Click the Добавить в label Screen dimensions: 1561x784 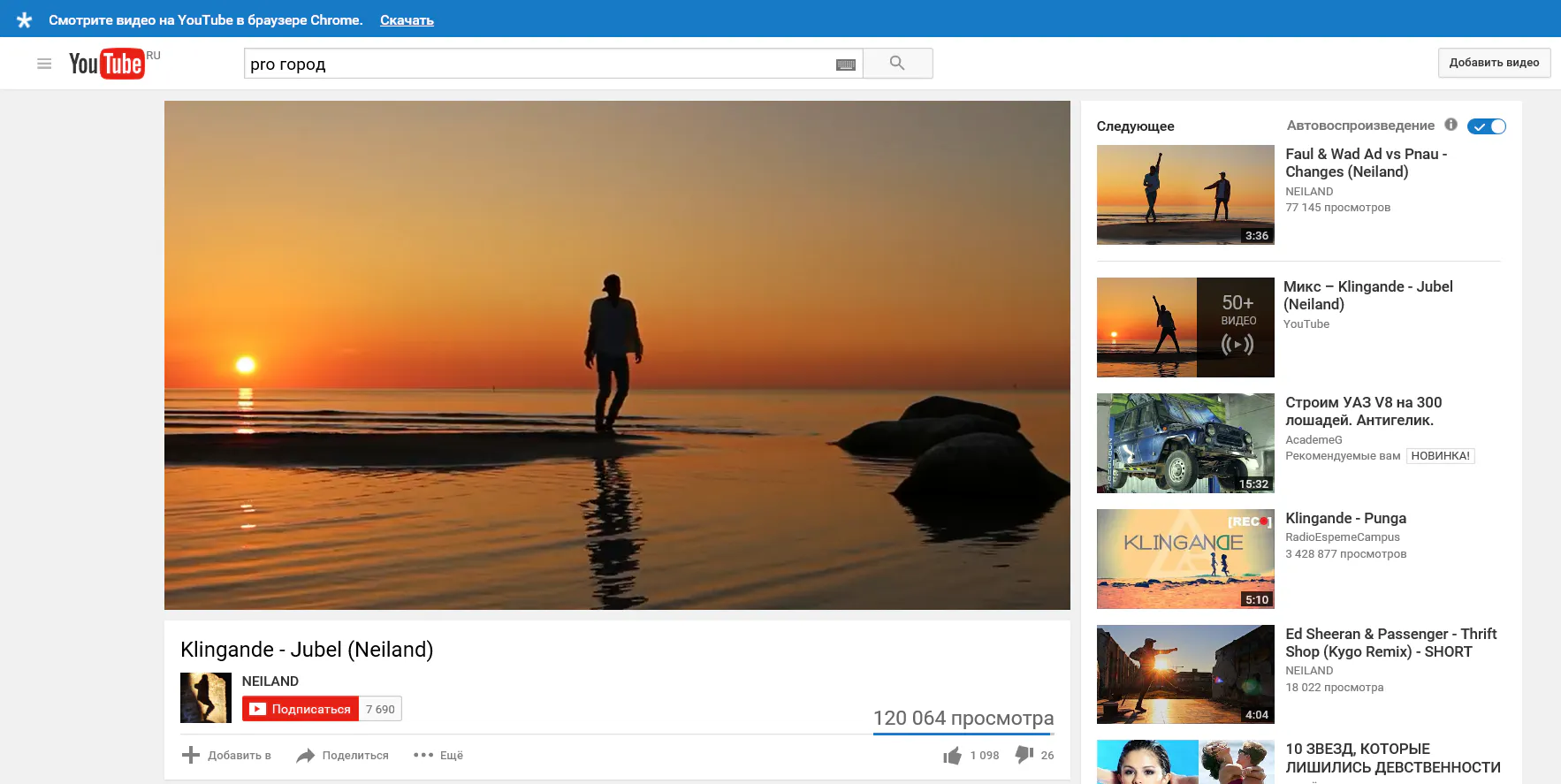point(240,756)
